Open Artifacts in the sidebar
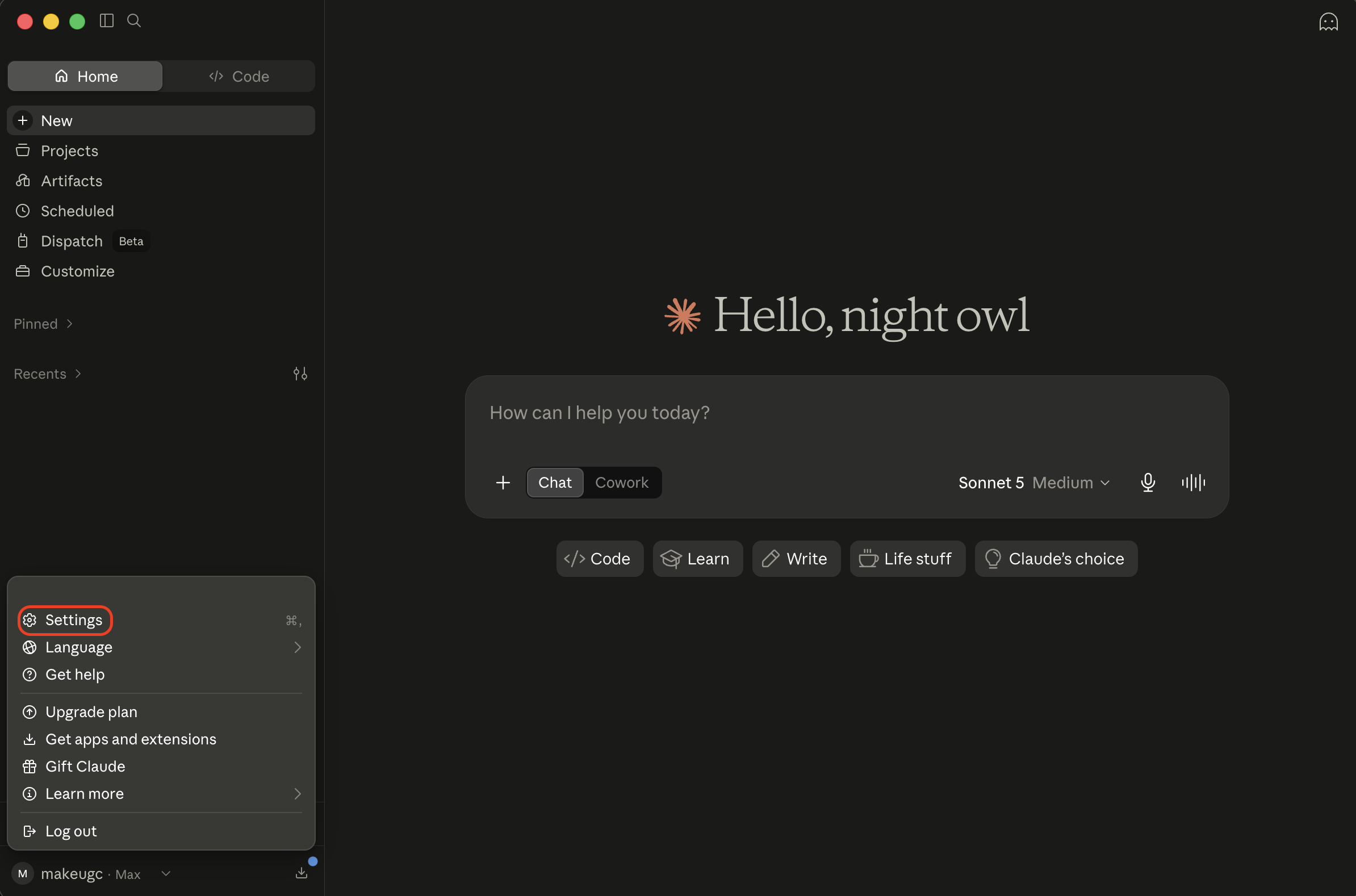Viewport: 1356px width, 896px height. (161, 181)
